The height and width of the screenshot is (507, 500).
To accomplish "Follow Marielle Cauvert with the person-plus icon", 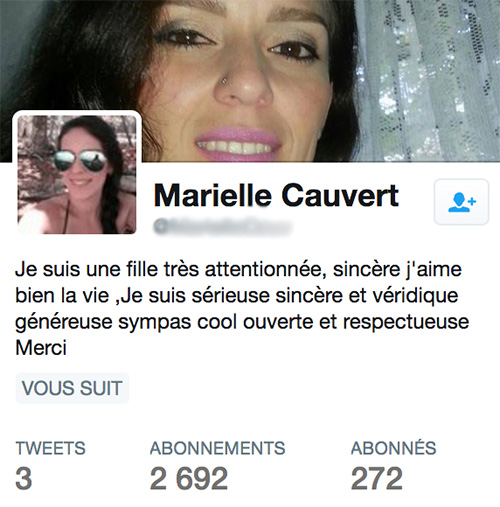I will pos(461,202).
